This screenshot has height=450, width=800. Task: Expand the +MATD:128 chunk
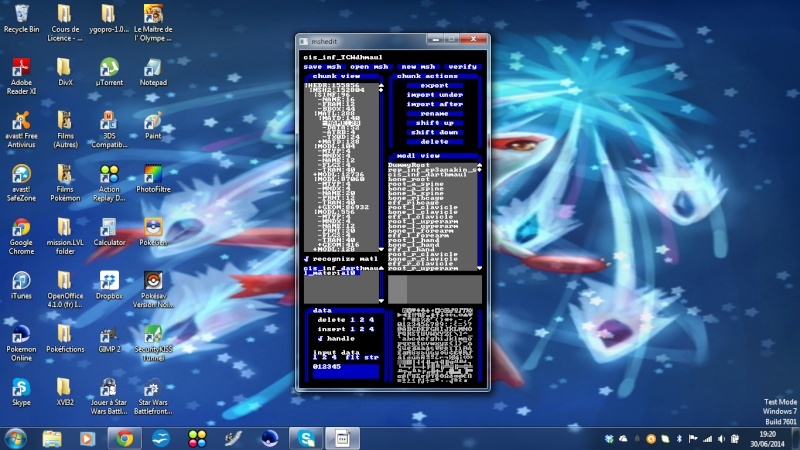pyautogui.click(x=341, y=142)
